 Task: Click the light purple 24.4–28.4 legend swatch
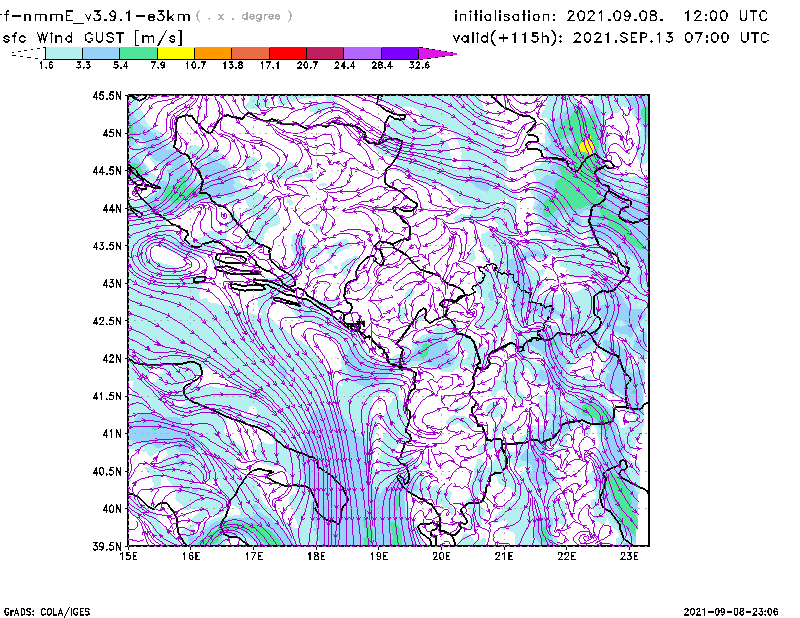click(362, 53)
